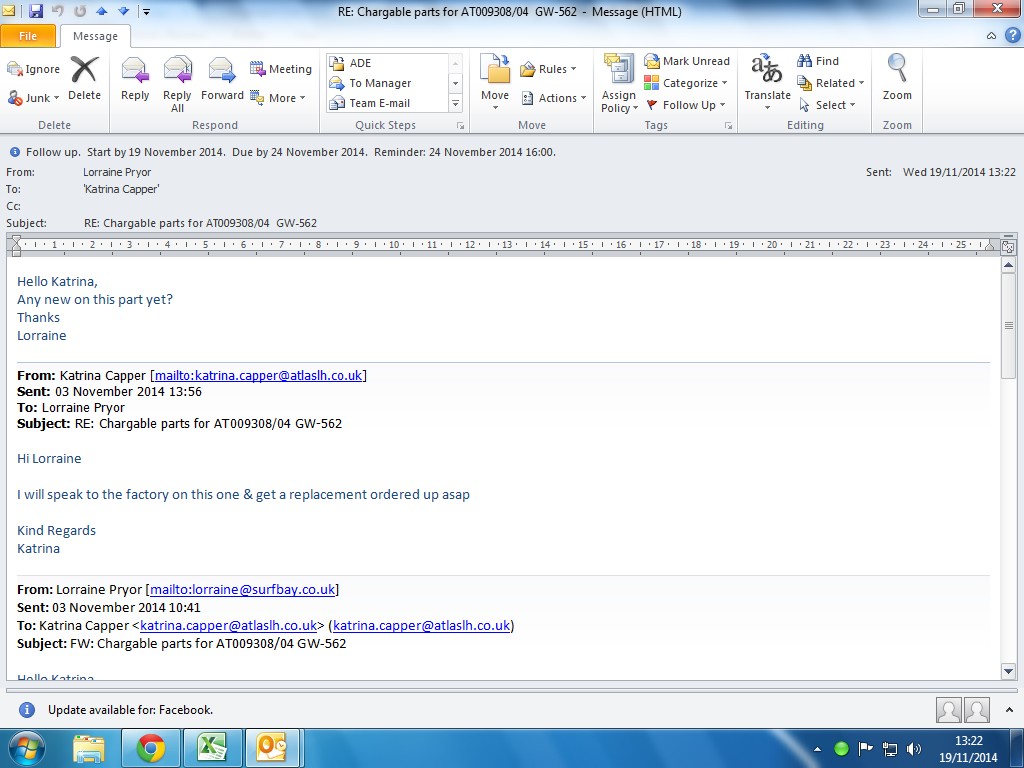The image size is (1024, 768).
Task: Click recipient 'Katrina Capper'
Action: tap(121, 189)
